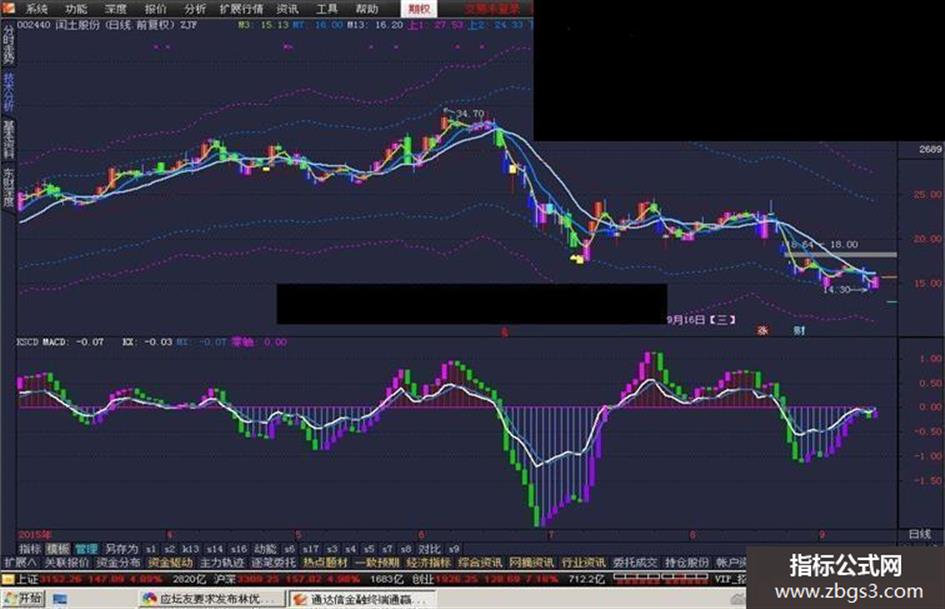Click 另存为 in the indicator bar
The width and height of the screenshot is (945, 609).
pyautogui.click(x=122, y=549)
